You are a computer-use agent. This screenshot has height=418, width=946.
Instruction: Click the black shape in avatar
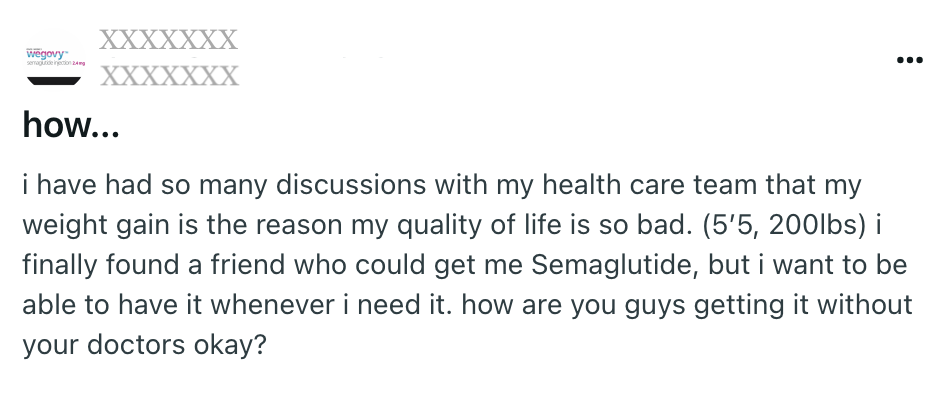54,81
